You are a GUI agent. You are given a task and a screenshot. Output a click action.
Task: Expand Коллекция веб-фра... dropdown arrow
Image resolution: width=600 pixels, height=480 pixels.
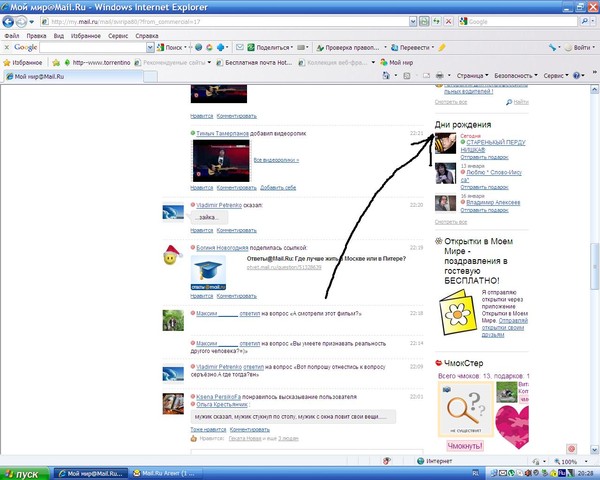[373, 62]
